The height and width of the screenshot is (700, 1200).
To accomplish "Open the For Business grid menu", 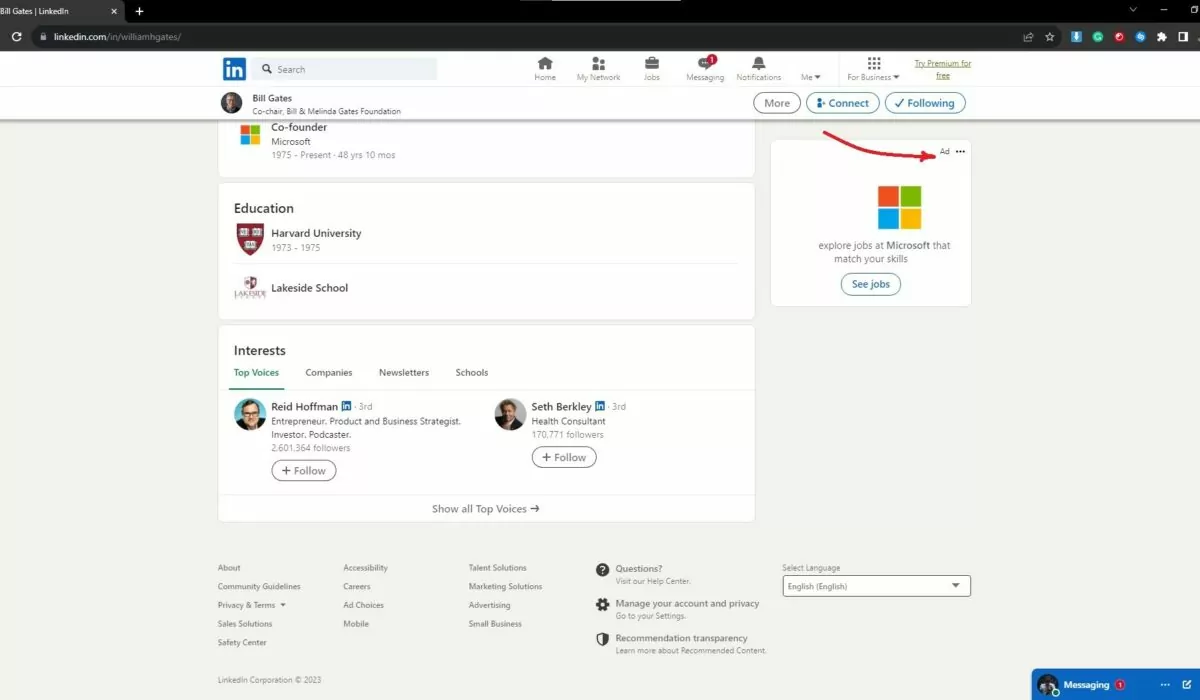I will (x=873, y=69).
